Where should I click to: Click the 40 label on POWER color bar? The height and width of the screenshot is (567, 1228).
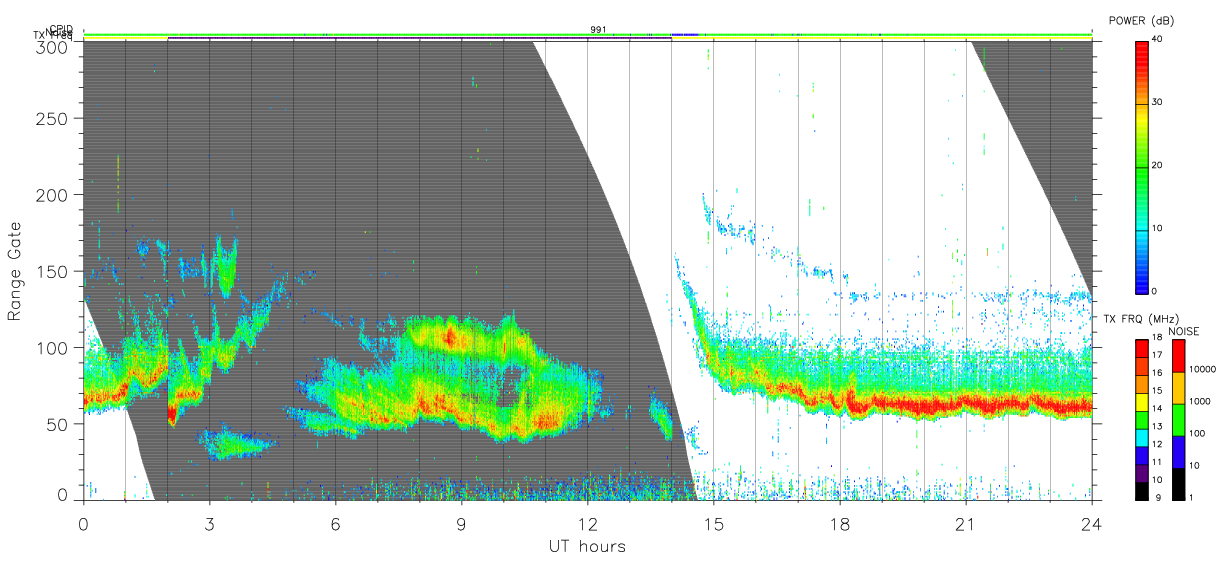click(1159, 40)
